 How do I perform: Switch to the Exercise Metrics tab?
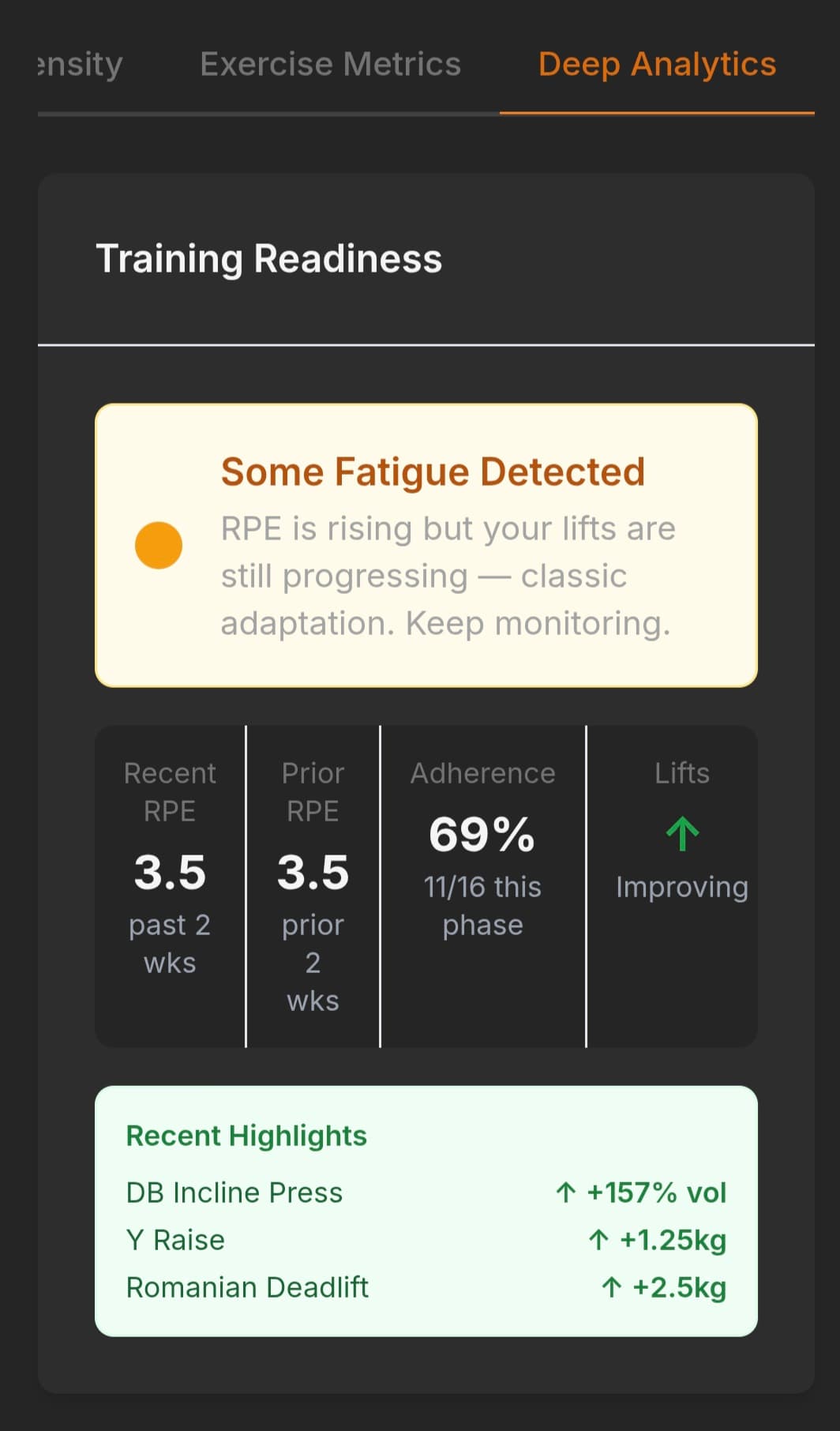point(330,64)
